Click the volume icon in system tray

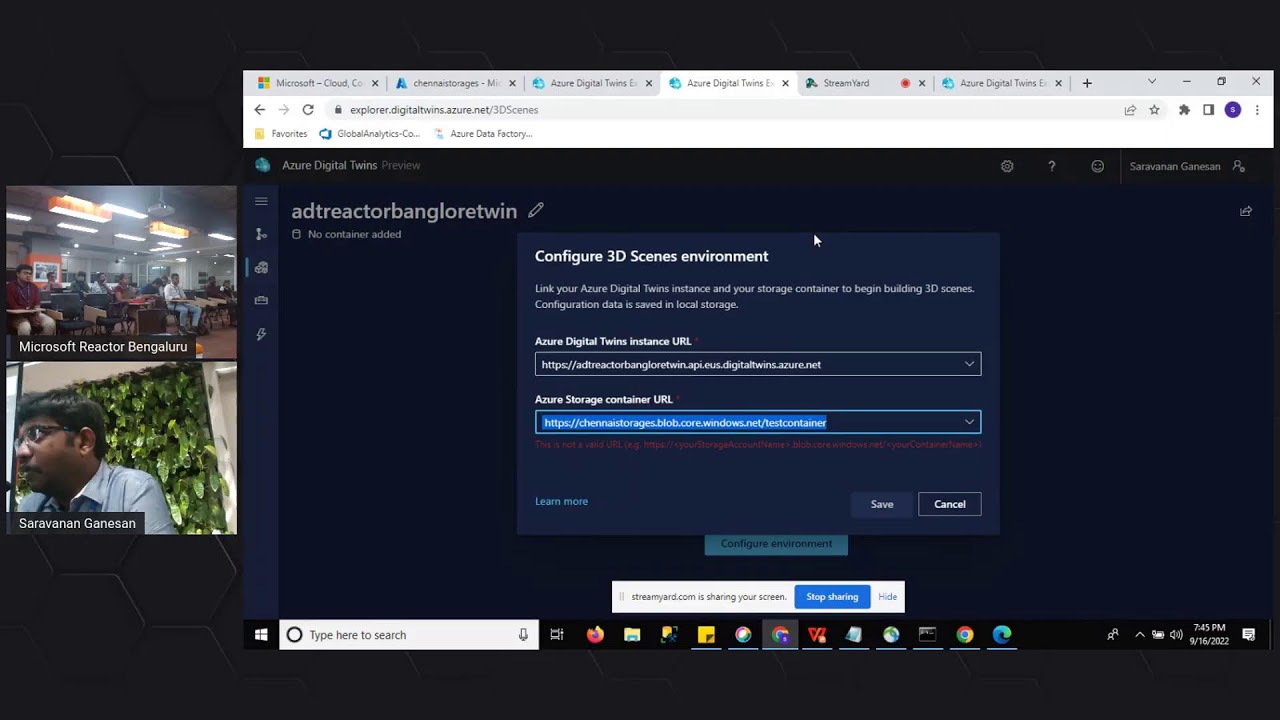pos(1176,635)
